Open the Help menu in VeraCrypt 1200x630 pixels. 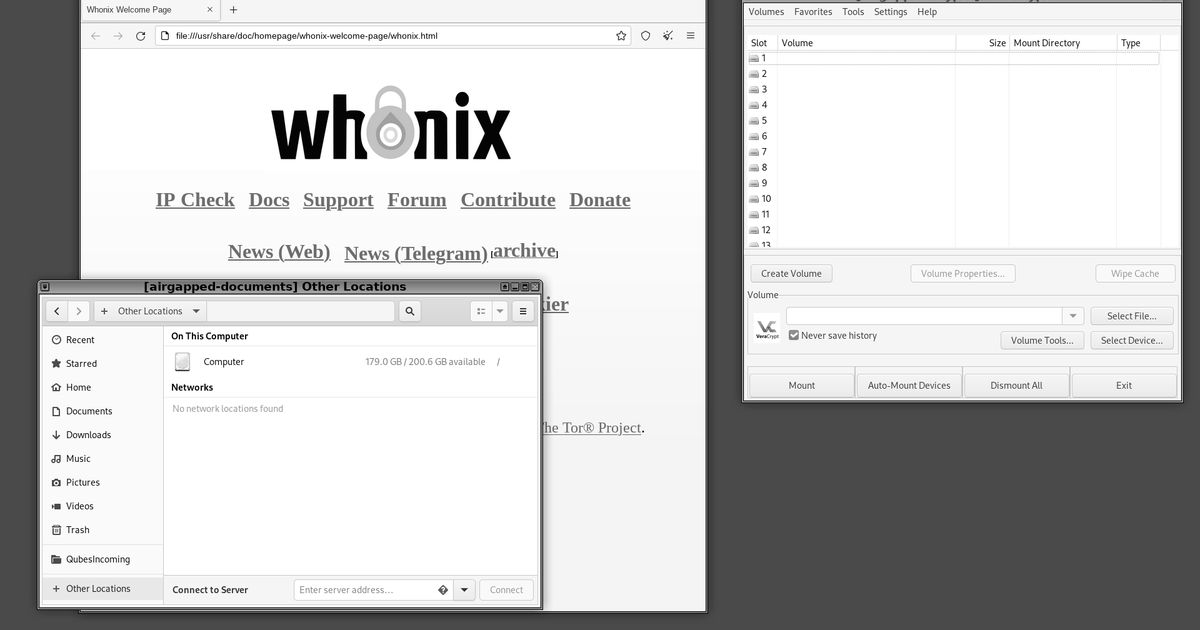tap(927, 12)
